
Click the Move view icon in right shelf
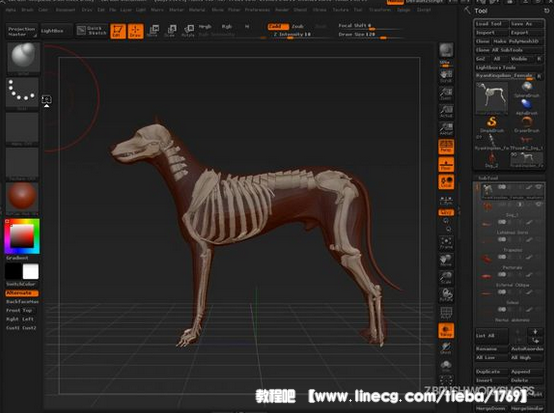pos(446,260)
